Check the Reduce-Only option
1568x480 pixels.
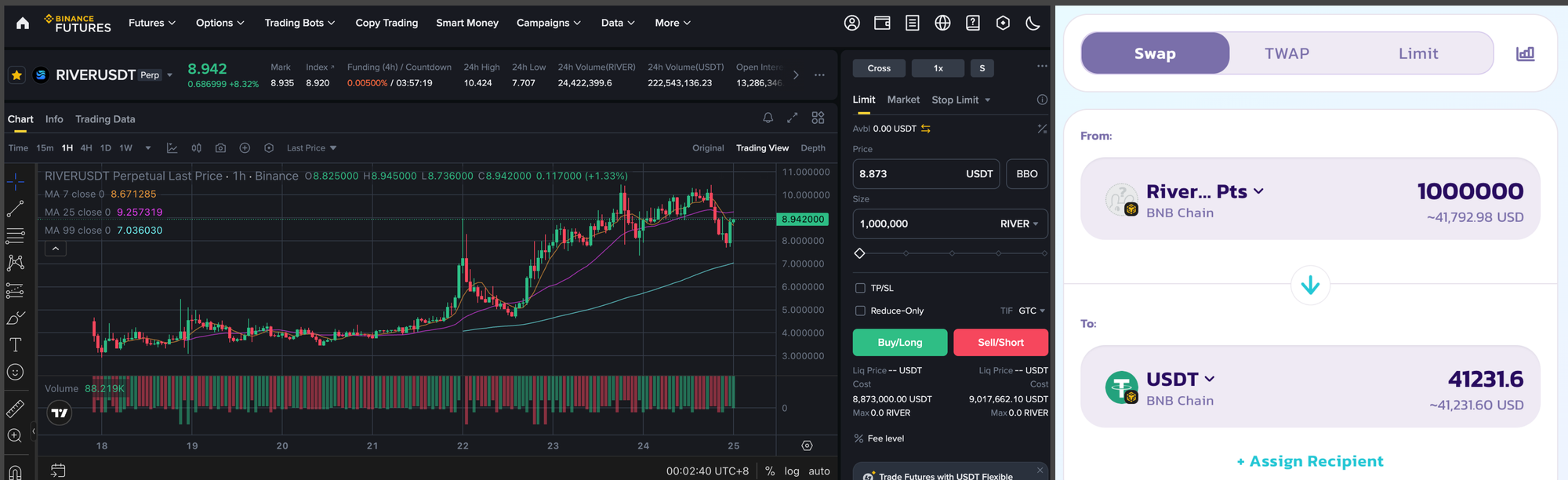860,311
